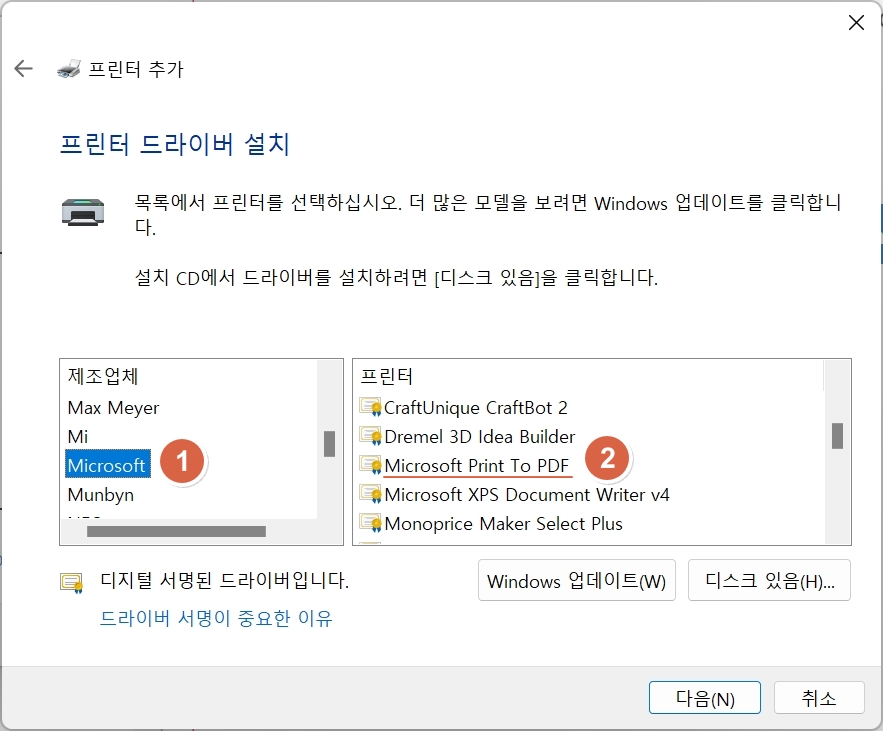Click the Windows 업데이트(W) button

(x=577, y=580)
